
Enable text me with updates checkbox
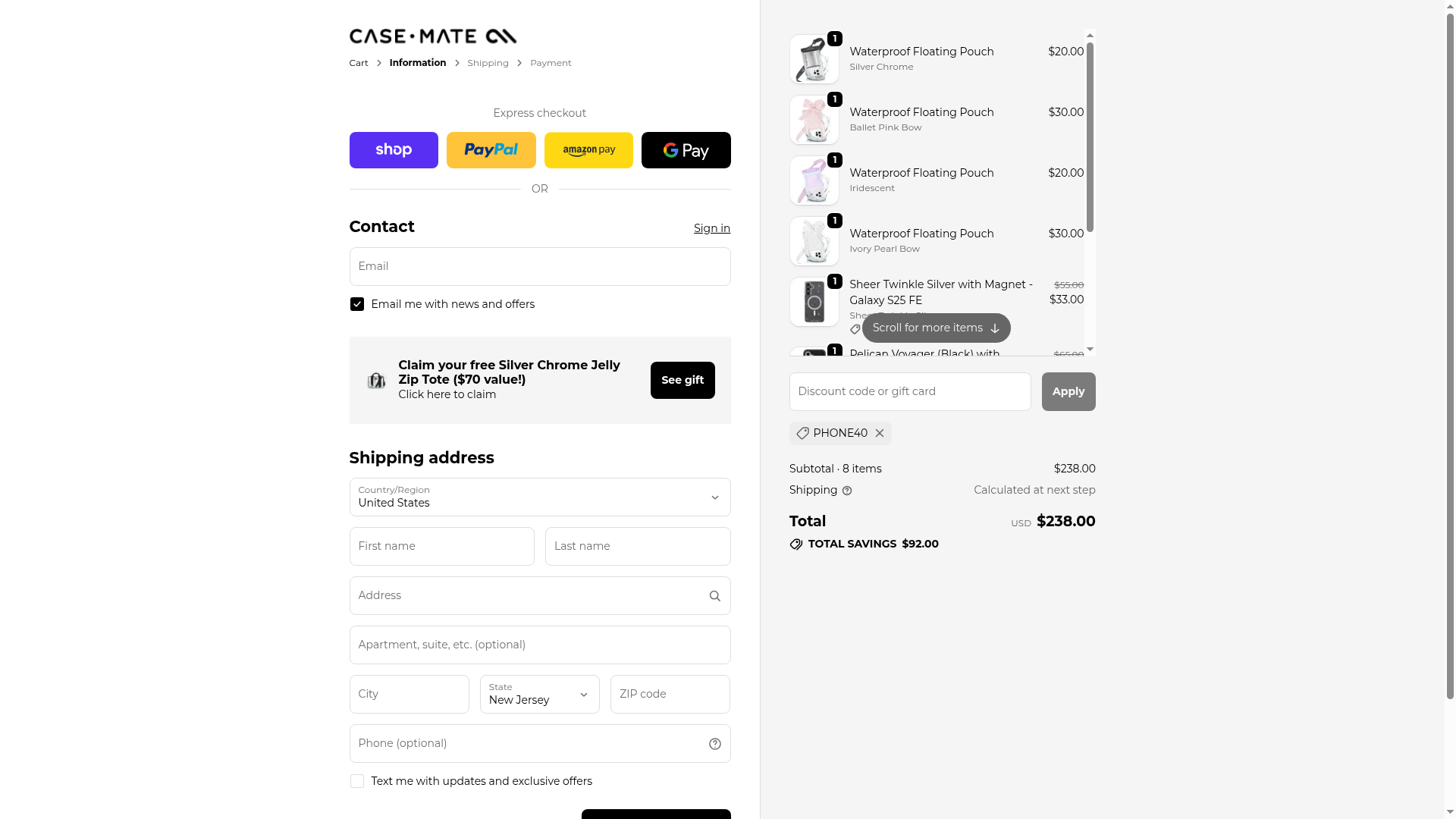coord(357,781)
